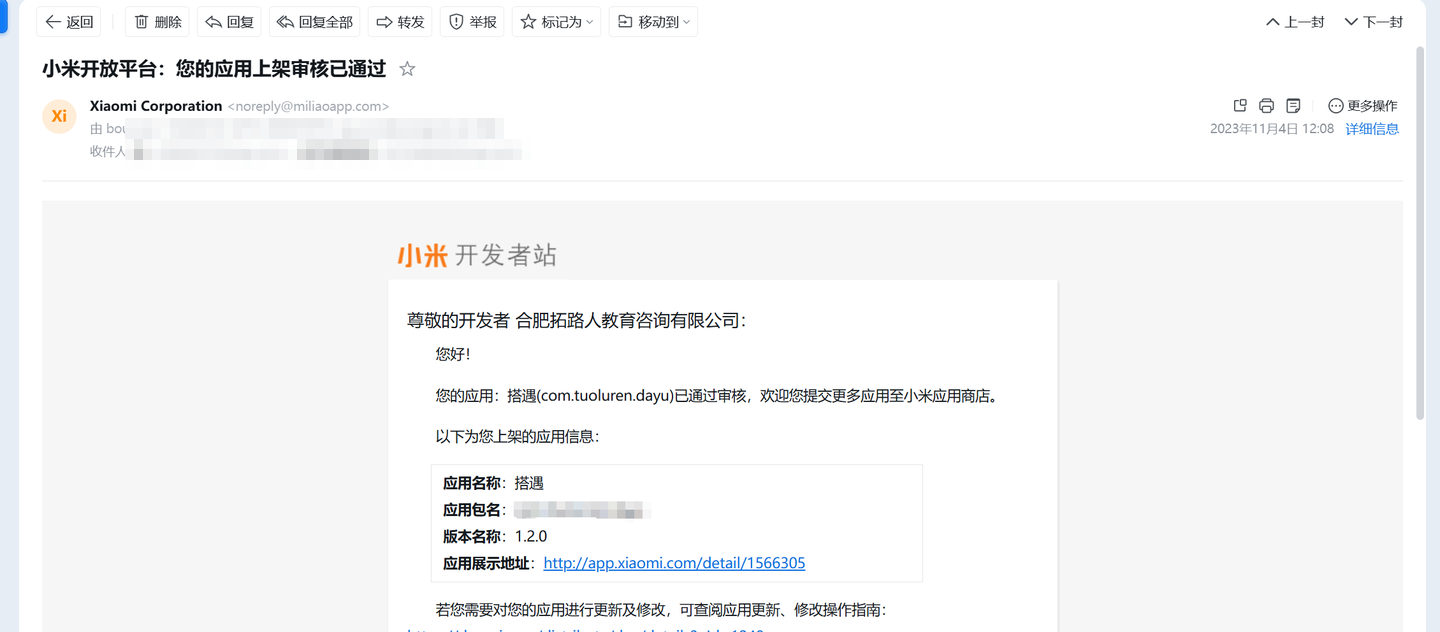Click sender name Xiaomi Corporation
Image resolution: width=1440 pixels, height=632 pixels.
156,106
